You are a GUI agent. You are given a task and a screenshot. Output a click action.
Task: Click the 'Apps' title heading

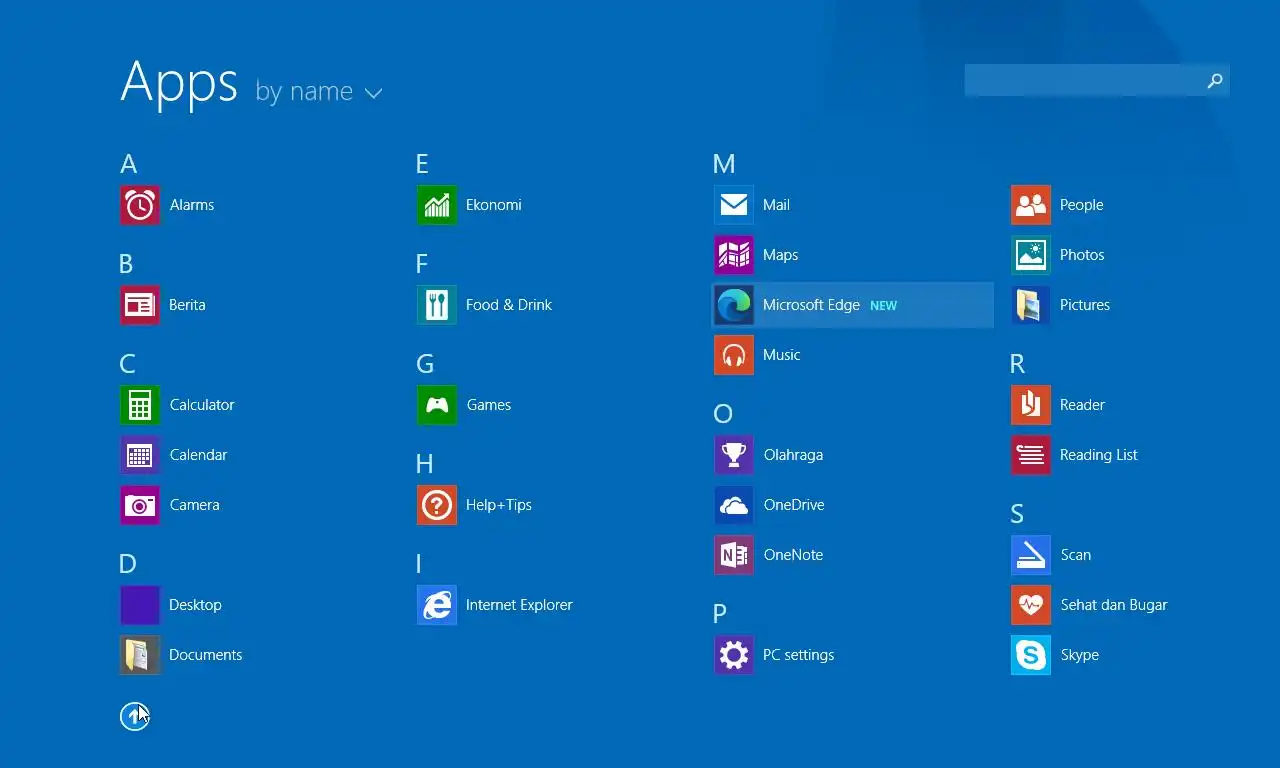179,82
